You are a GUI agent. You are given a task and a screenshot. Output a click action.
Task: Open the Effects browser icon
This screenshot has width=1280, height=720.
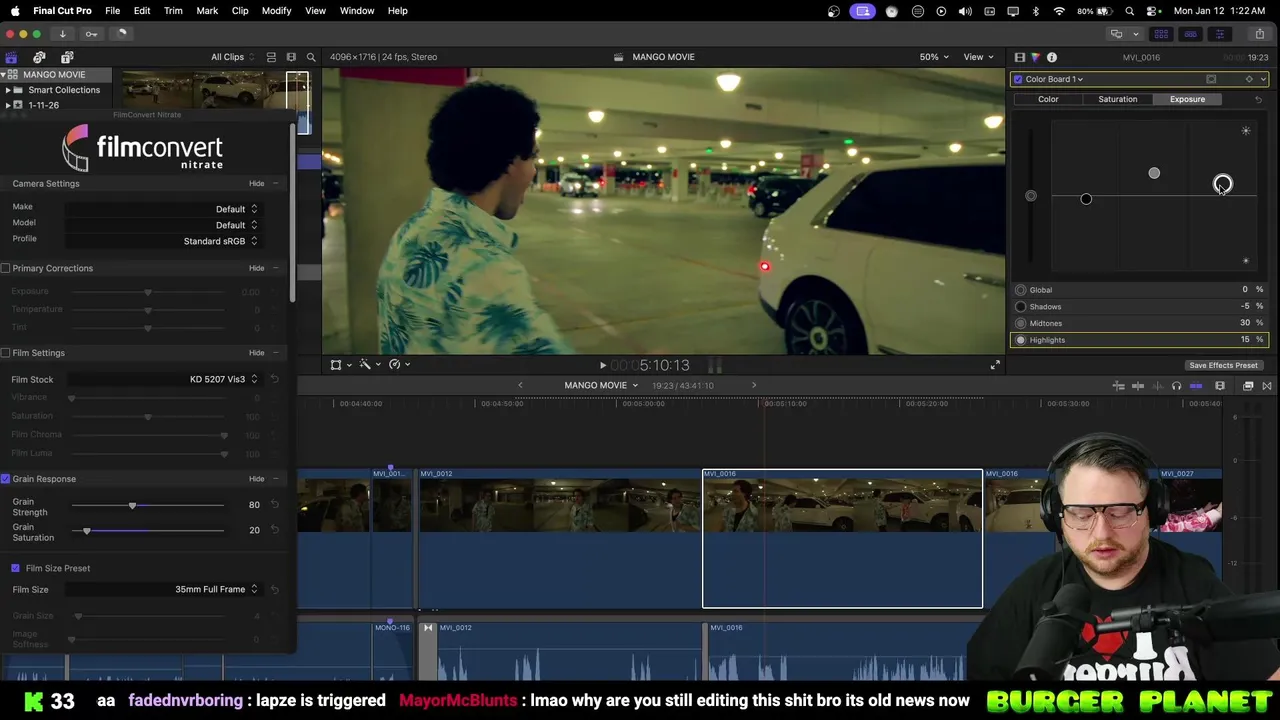[1248, 386]
